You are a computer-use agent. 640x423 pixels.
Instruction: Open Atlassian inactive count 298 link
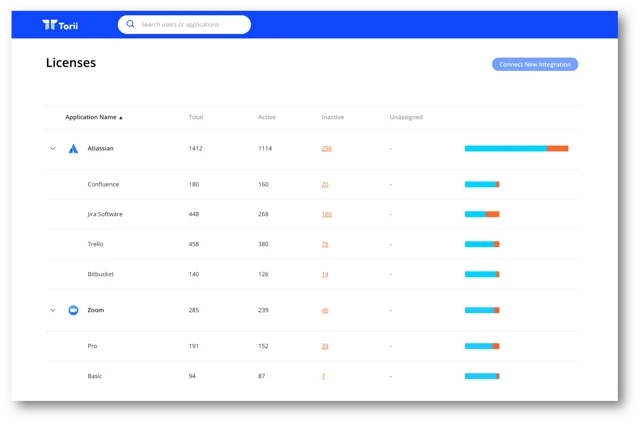click(327, 149)
